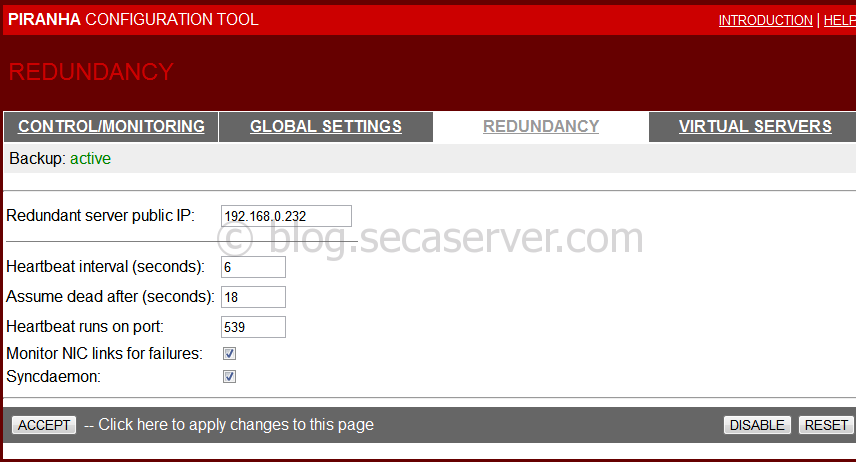Click the 'Heartbeat interval (seconds):' label
Screen dimensions: 856x462
[x=105, y=266]
